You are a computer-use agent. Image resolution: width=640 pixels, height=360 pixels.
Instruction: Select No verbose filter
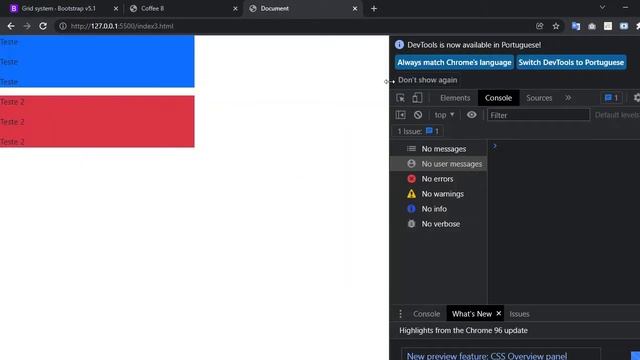[439, 224]
